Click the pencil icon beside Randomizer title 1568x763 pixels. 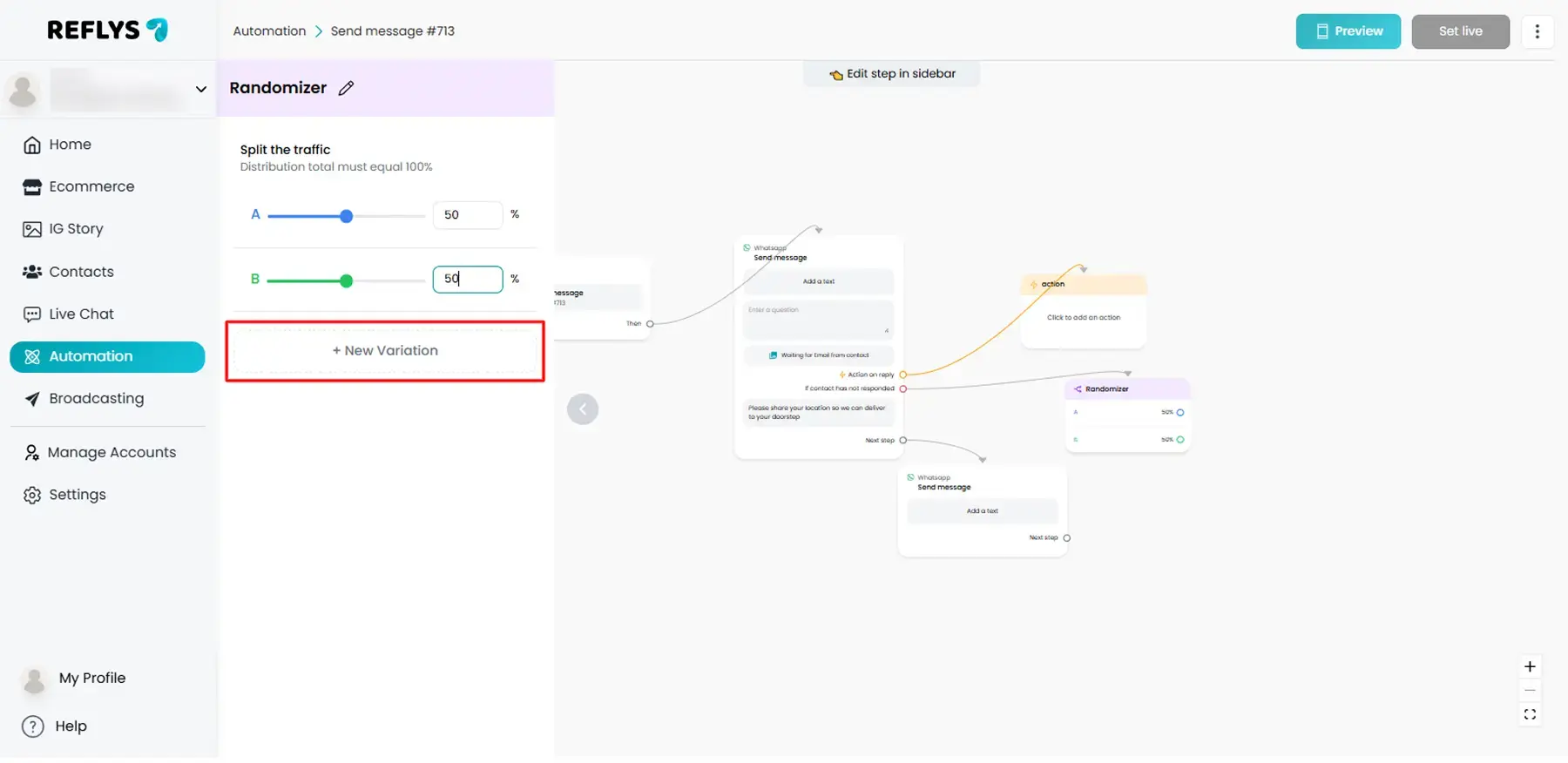[x=346, y=88]
